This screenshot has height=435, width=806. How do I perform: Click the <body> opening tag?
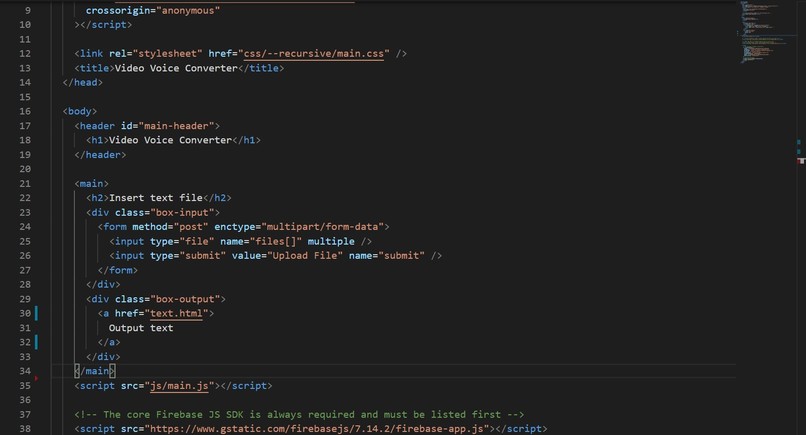click(80, 111)
